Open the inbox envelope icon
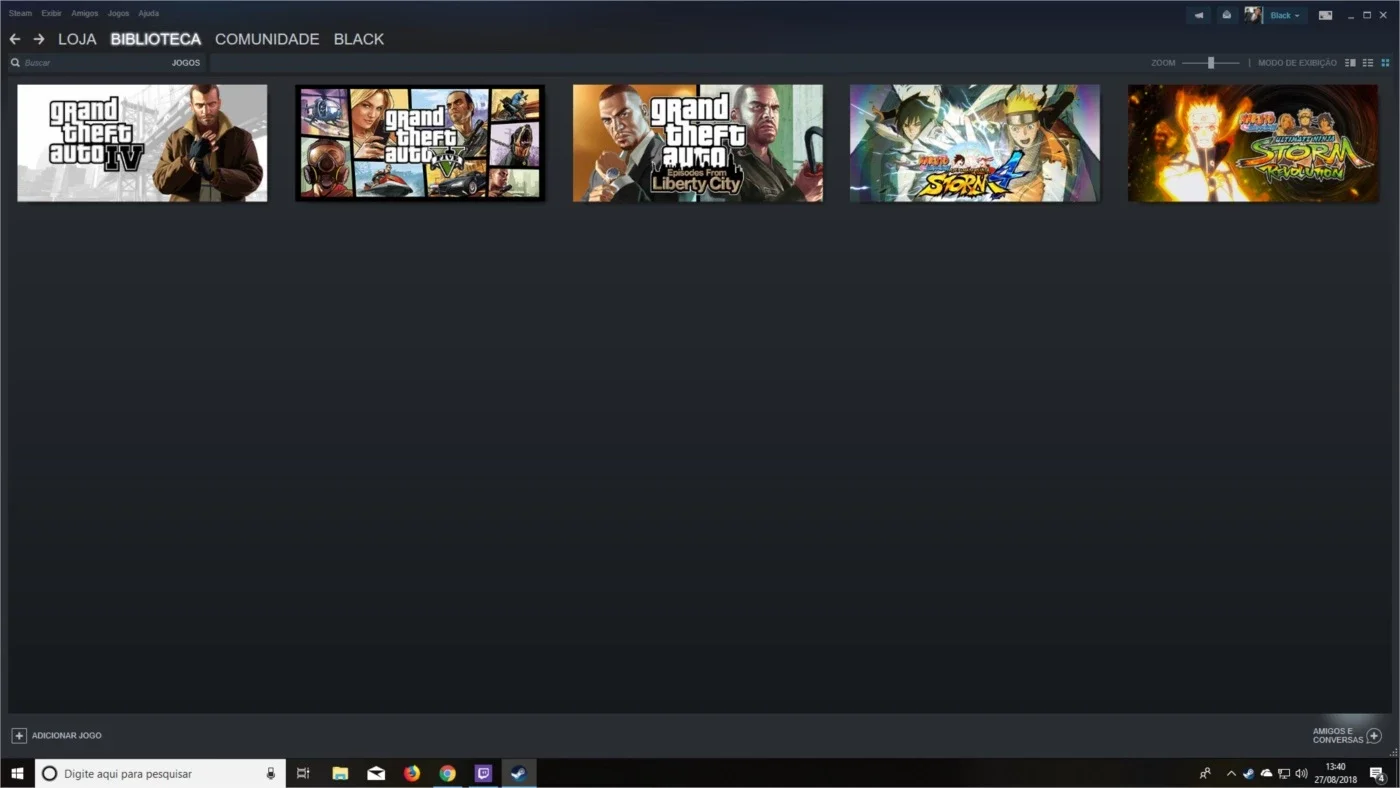 point(1226,15)
